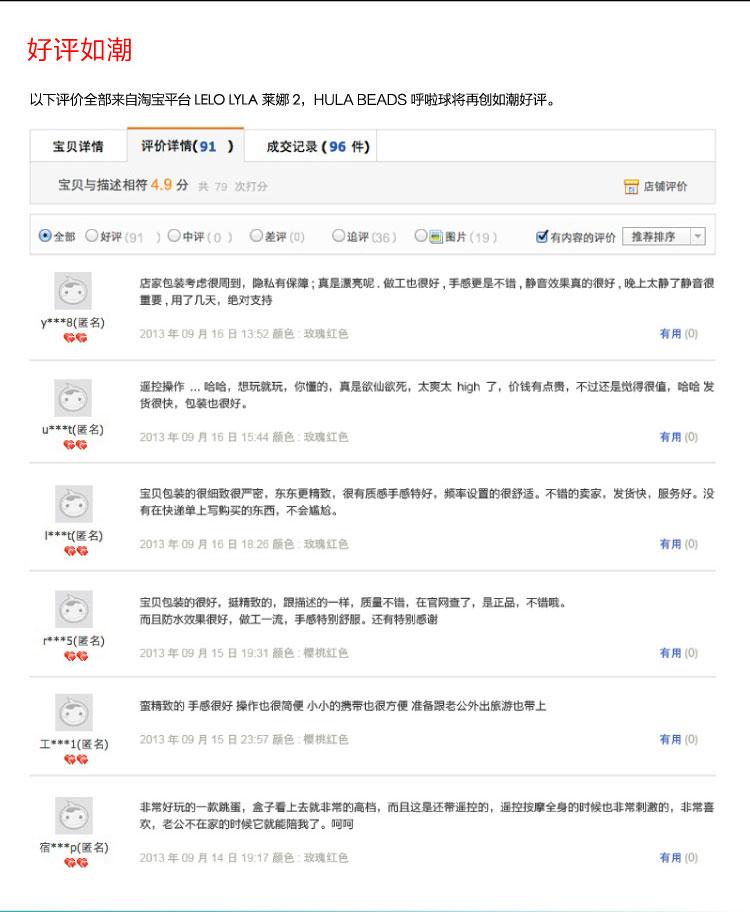750x912 pixels.
Task: Click avatar of reviewer 宿***p
Action: point(73,817)
